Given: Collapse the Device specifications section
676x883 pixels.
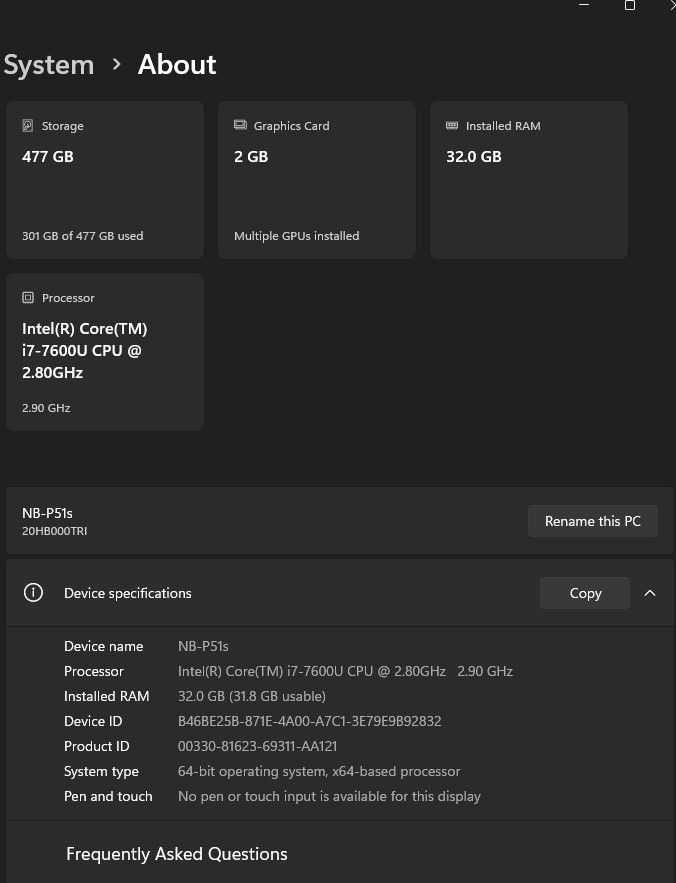Looking at the screenshot, I should point(650,593).
